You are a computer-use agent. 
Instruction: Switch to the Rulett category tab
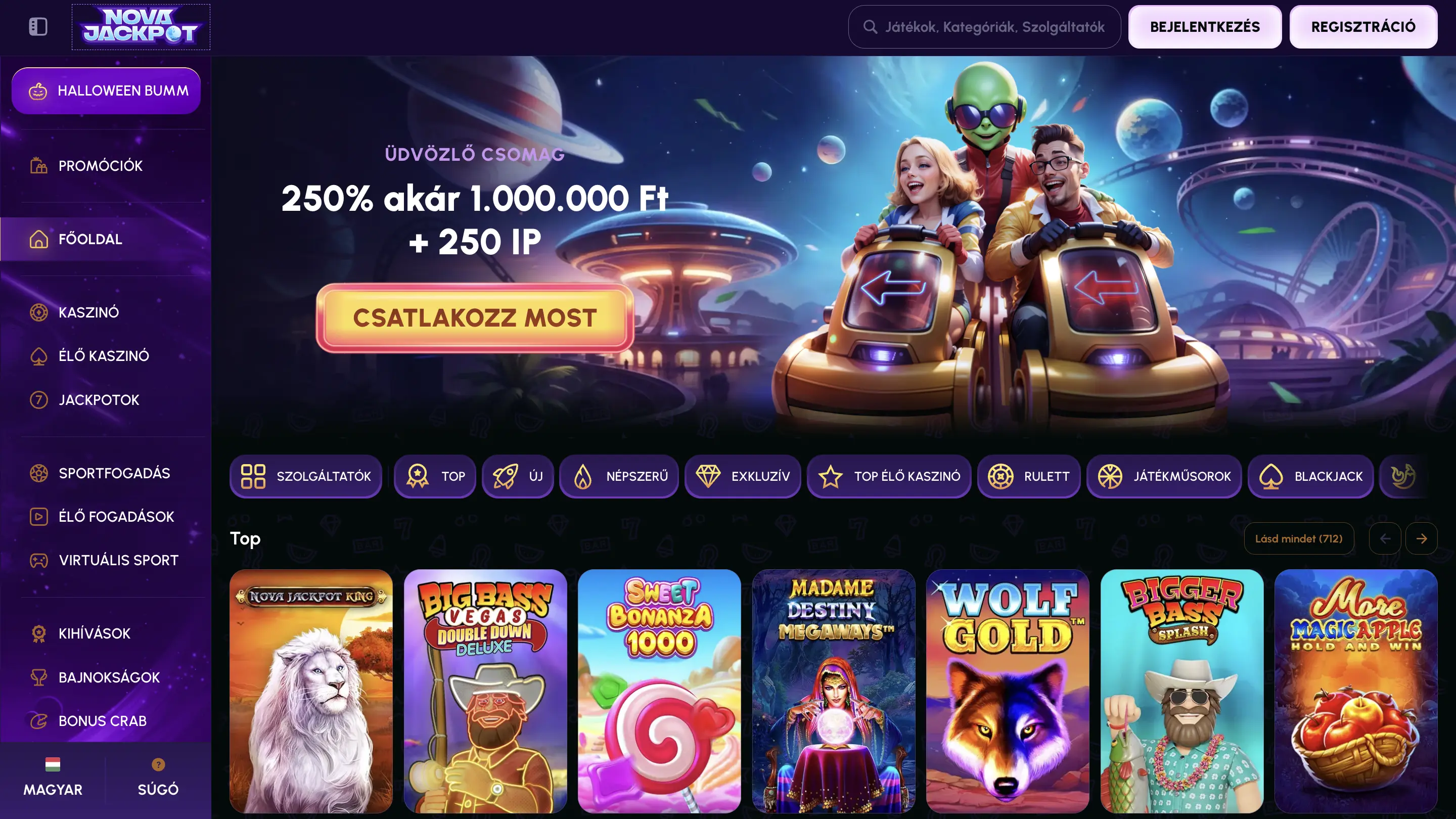pyautogui.click(x=1029, y=476)
